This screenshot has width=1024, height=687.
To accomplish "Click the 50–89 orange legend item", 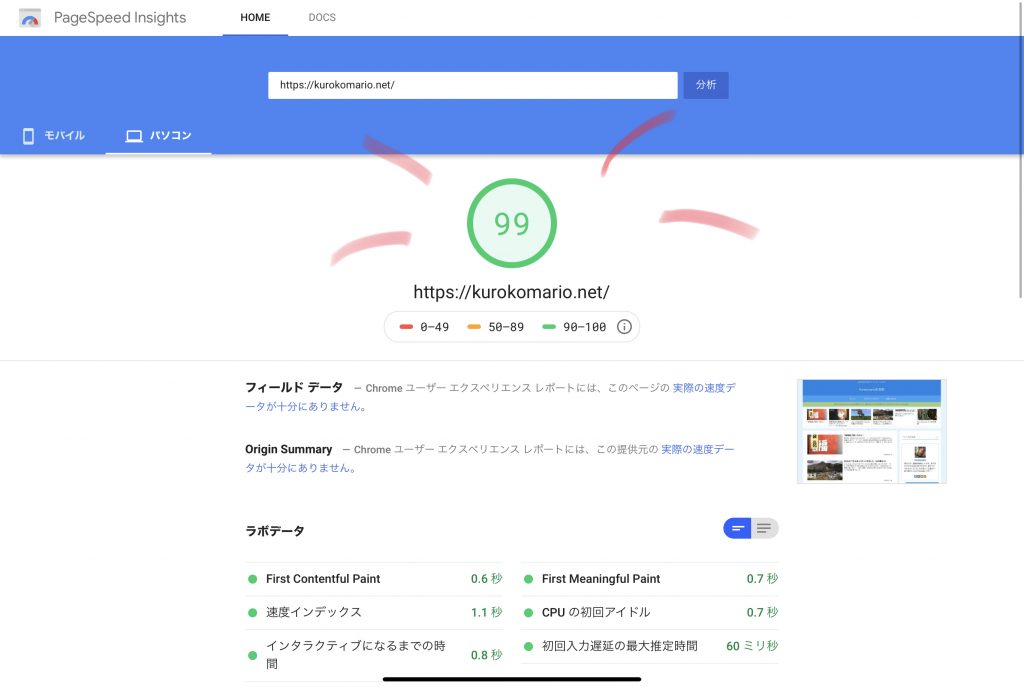I will (x=496, y=327).
